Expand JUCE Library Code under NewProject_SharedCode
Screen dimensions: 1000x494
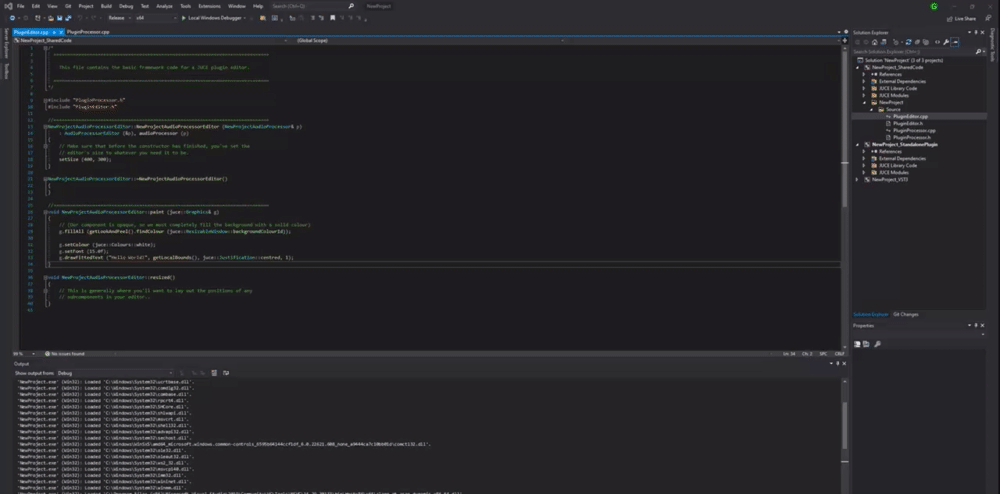[864, 88]
